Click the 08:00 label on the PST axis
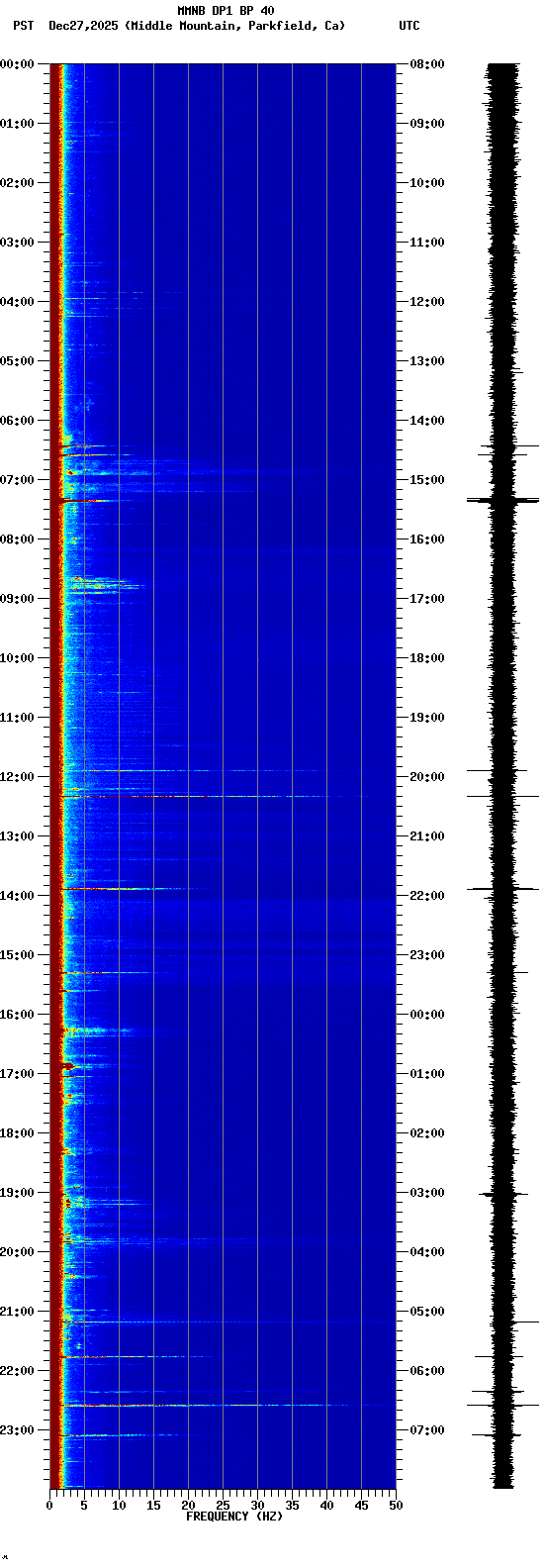Image resolution: width=546 pixels, height=1568 pixels. pos(17,539)
